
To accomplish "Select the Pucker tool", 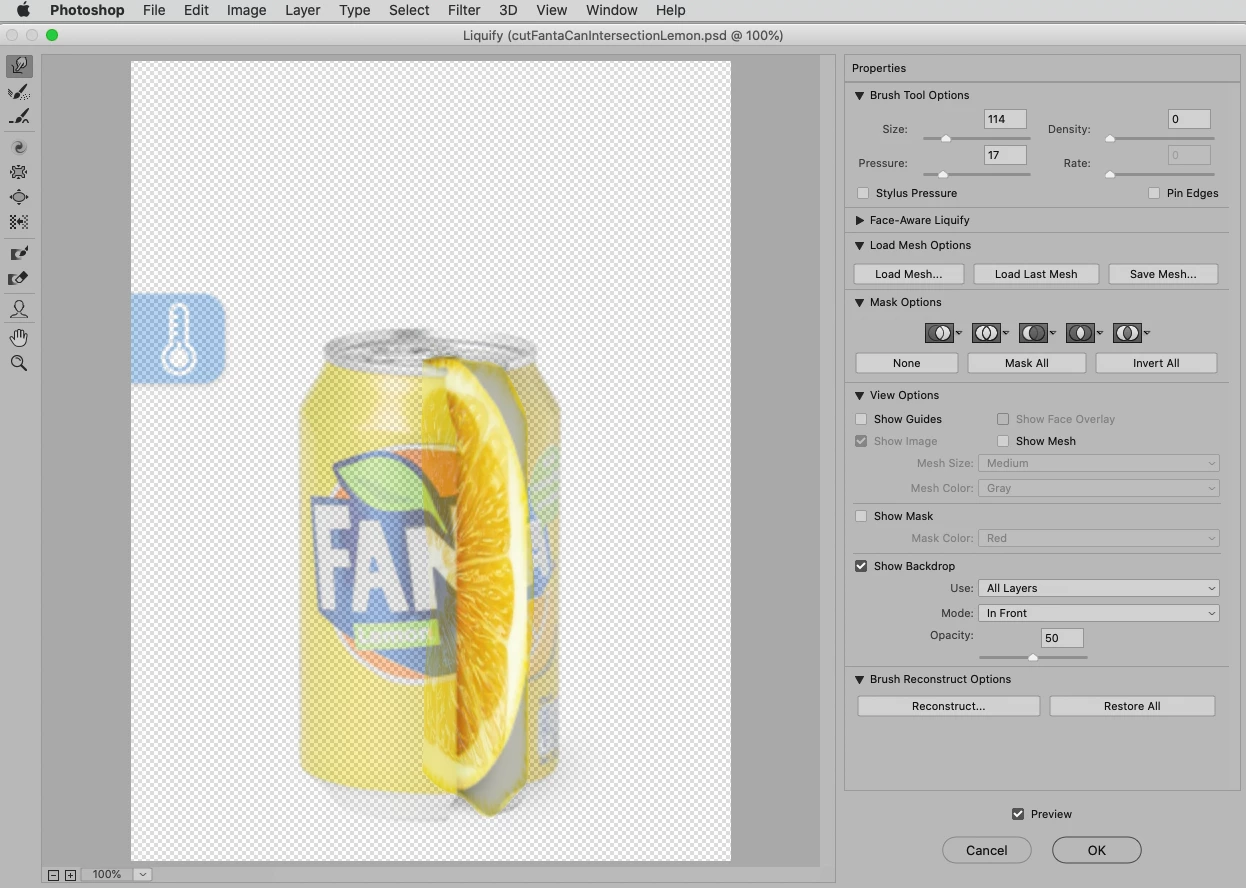I will (x=19, y=172).
